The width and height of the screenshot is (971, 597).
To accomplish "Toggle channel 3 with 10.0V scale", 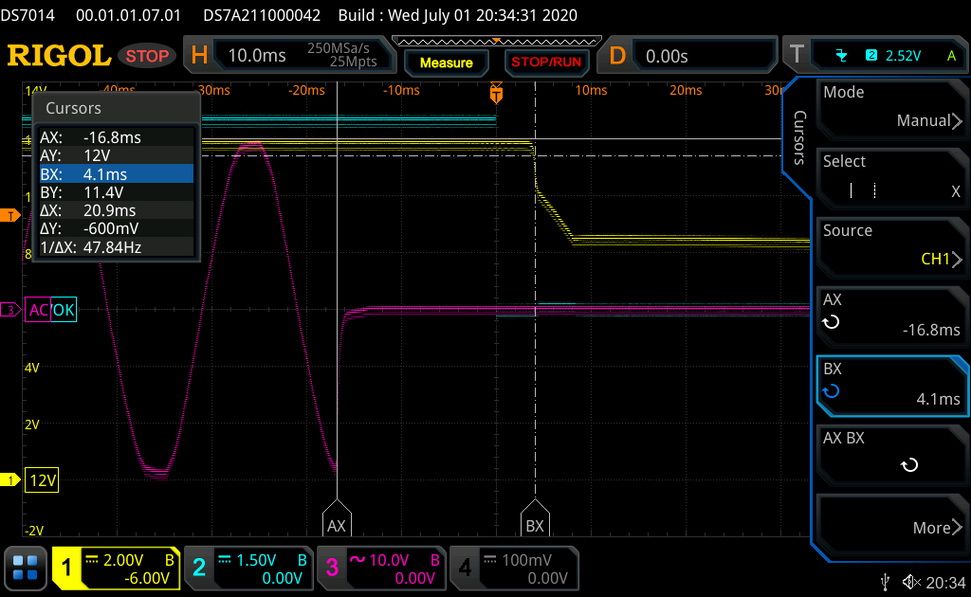I will pyautogui.click(x=382, y=568).
